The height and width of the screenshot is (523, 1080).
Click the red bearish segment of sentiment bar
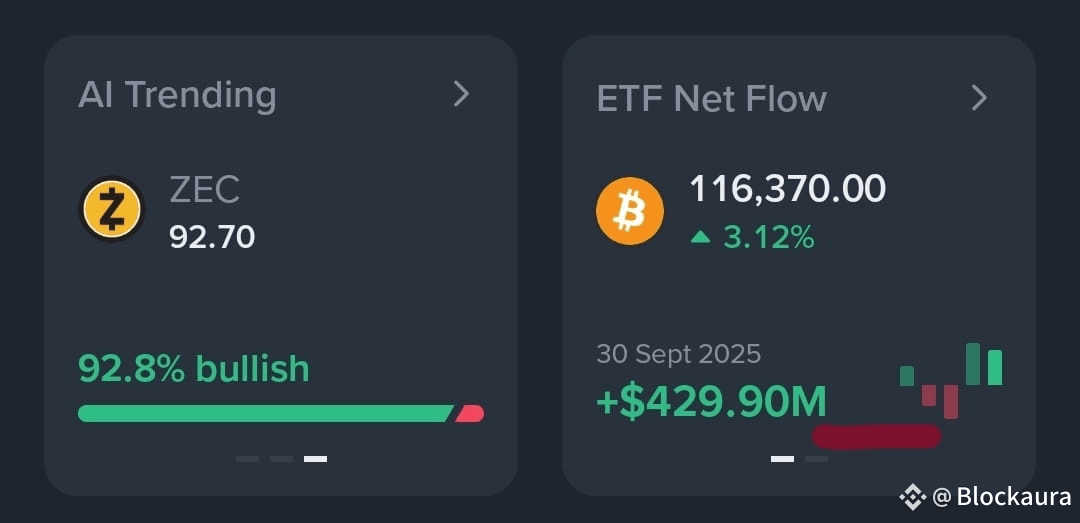(470, 413)
